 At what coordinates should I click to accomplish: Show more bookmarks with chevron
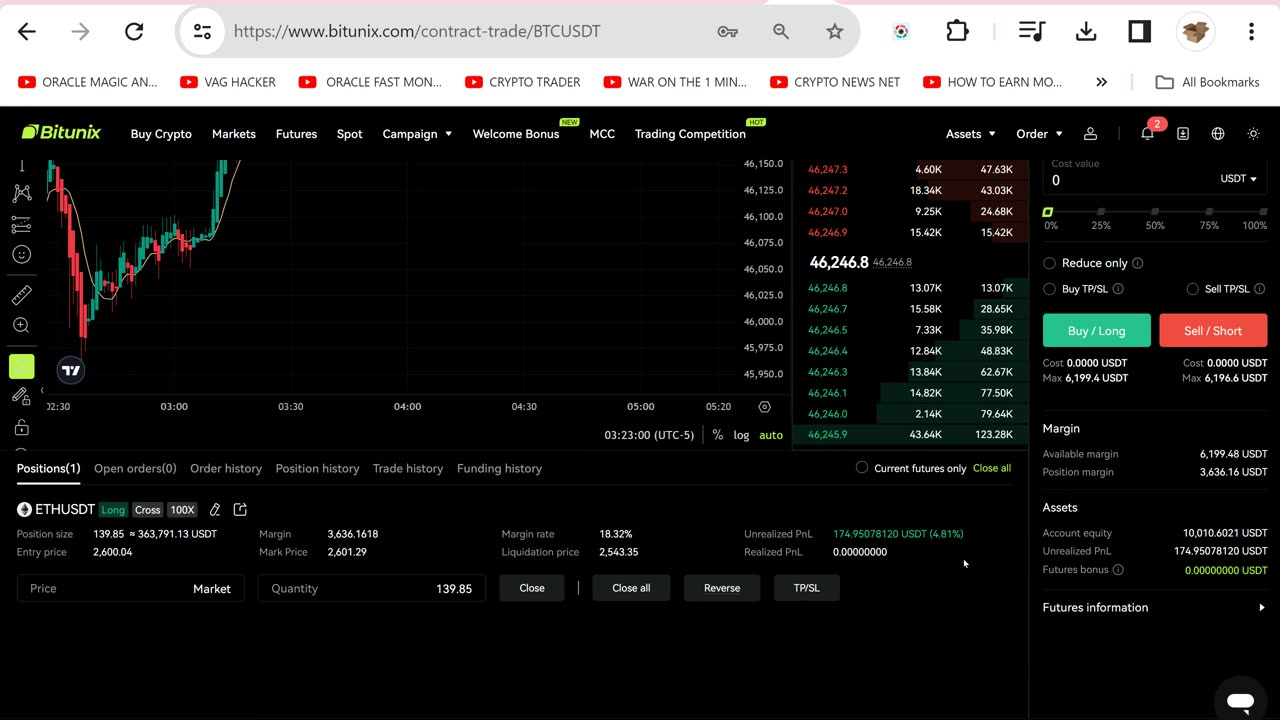(x=1101, y=82)
